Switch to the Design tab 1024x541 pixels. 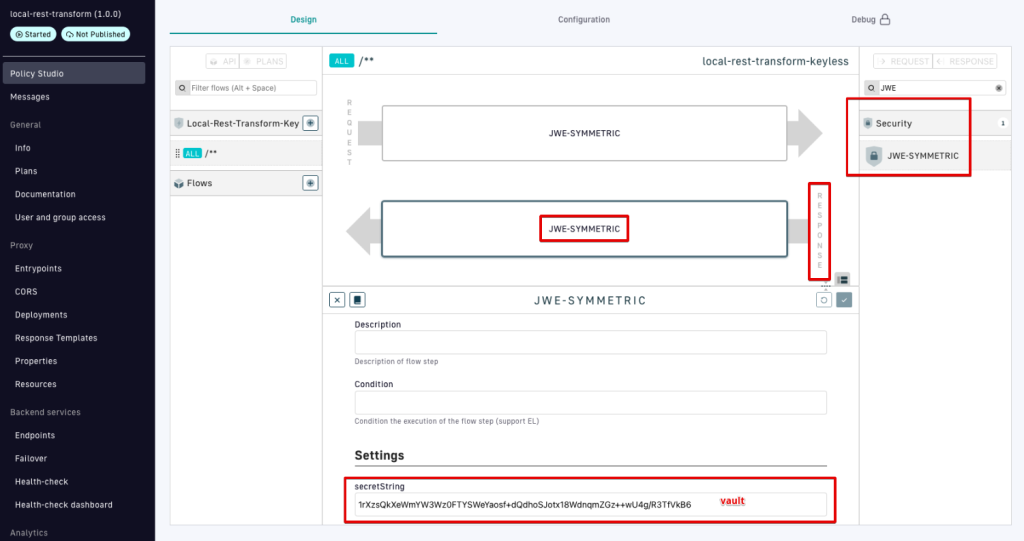(x=303, y=20)
